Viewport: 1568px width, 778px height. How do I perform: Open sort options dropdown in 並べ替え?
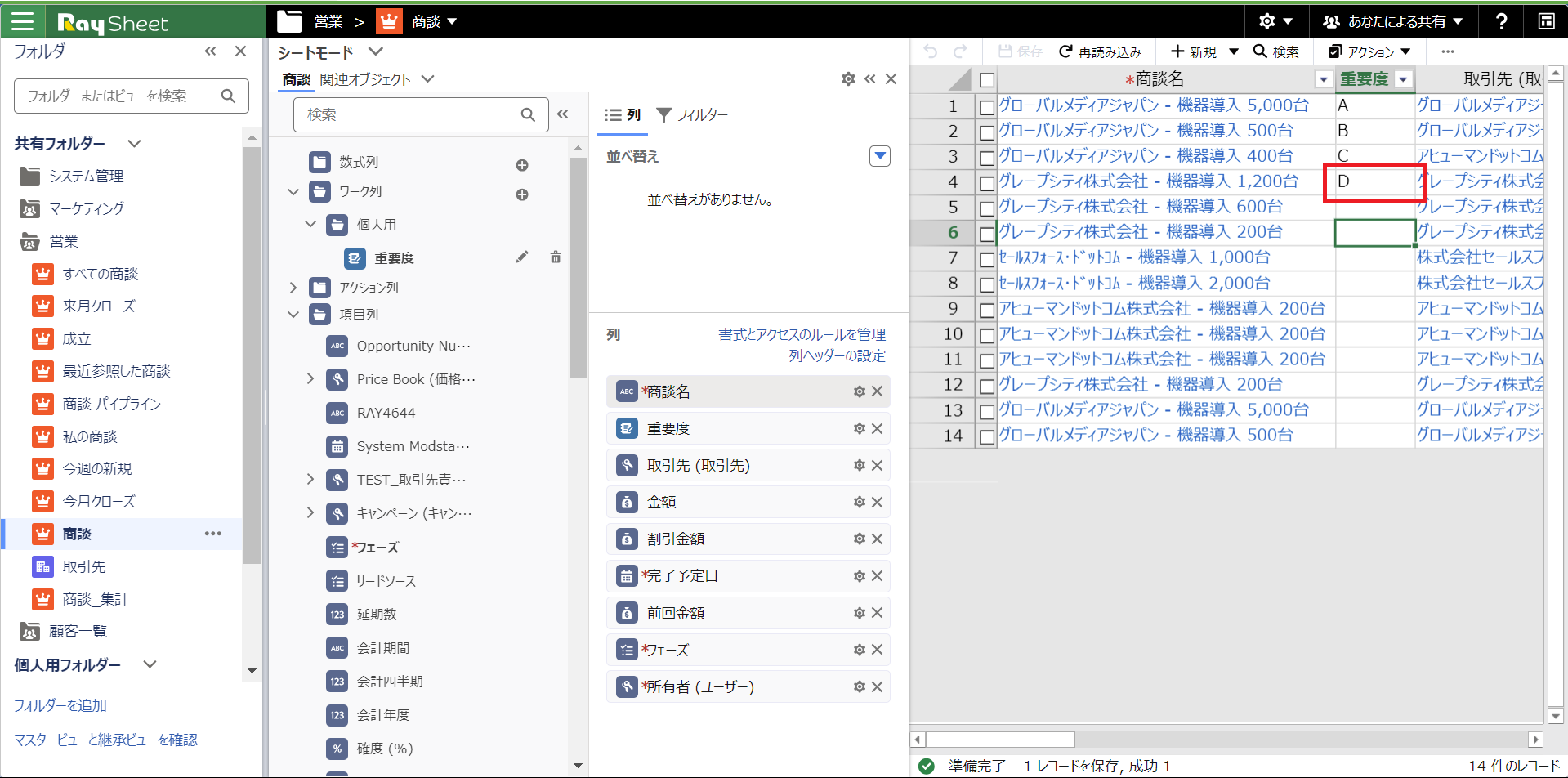click(880, 156)
